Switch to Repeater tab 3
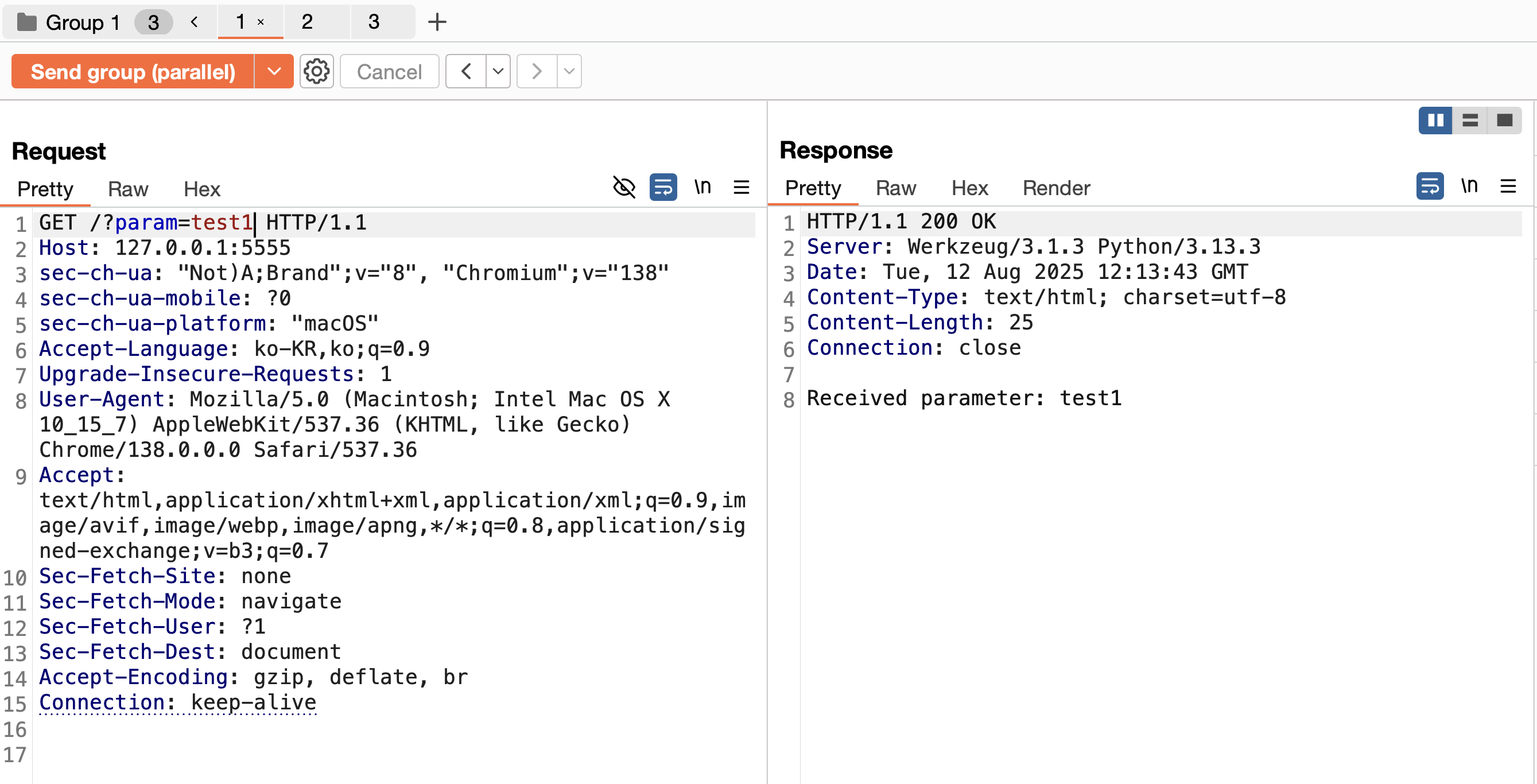Image resolution: width=1537 pixels, height=784 pixels. [374, 22]
